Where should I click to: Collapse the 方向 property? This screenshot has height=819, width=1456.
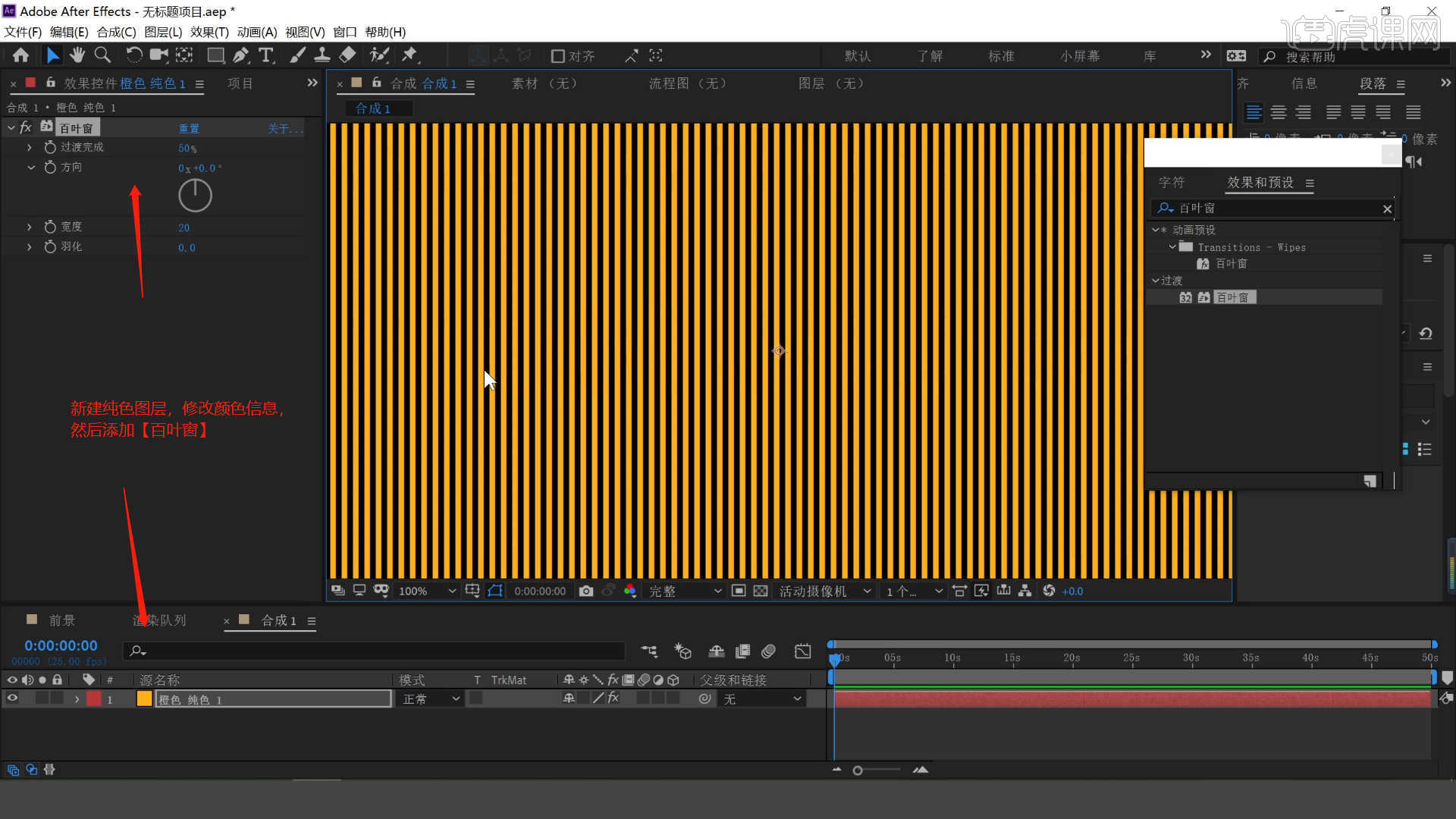(x=30, y=168)
